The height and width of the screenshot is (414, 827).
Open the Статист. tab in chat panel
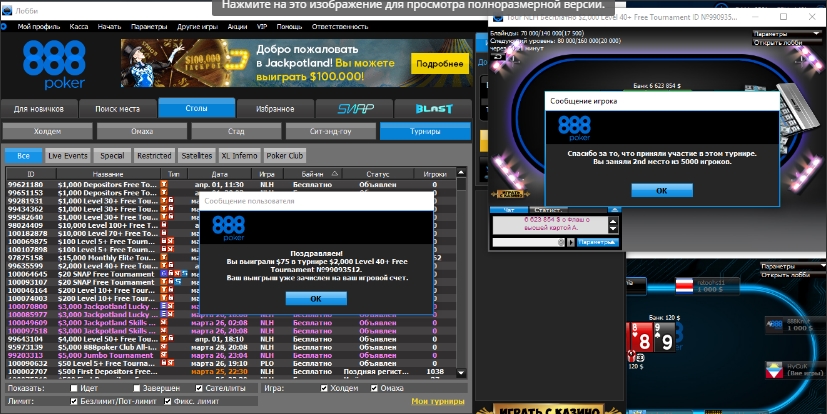(547, 210)
